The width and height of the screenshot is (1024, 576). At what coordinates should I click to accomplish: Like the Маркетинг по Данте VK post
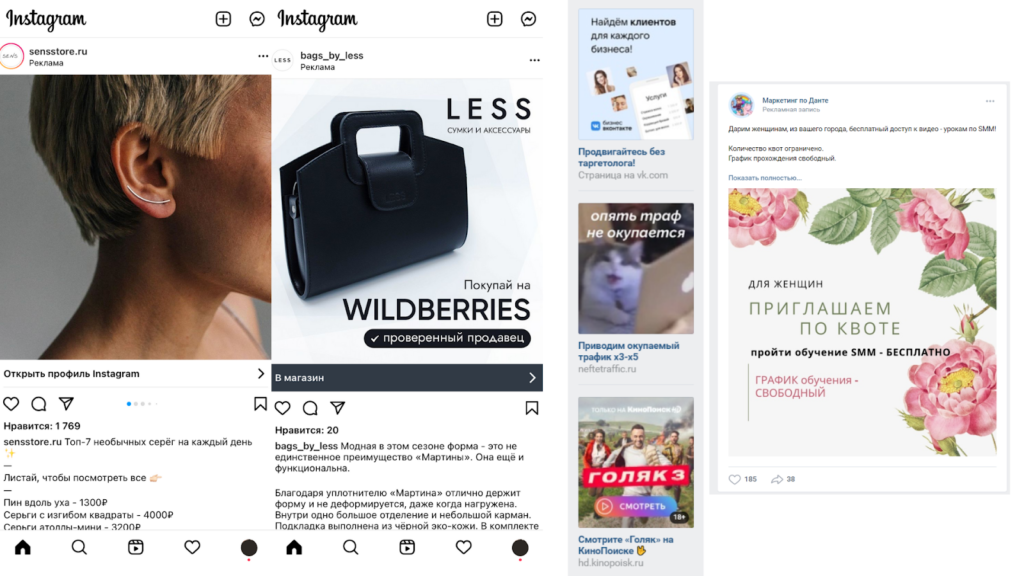pyautogui.click(x=735, y=479)
